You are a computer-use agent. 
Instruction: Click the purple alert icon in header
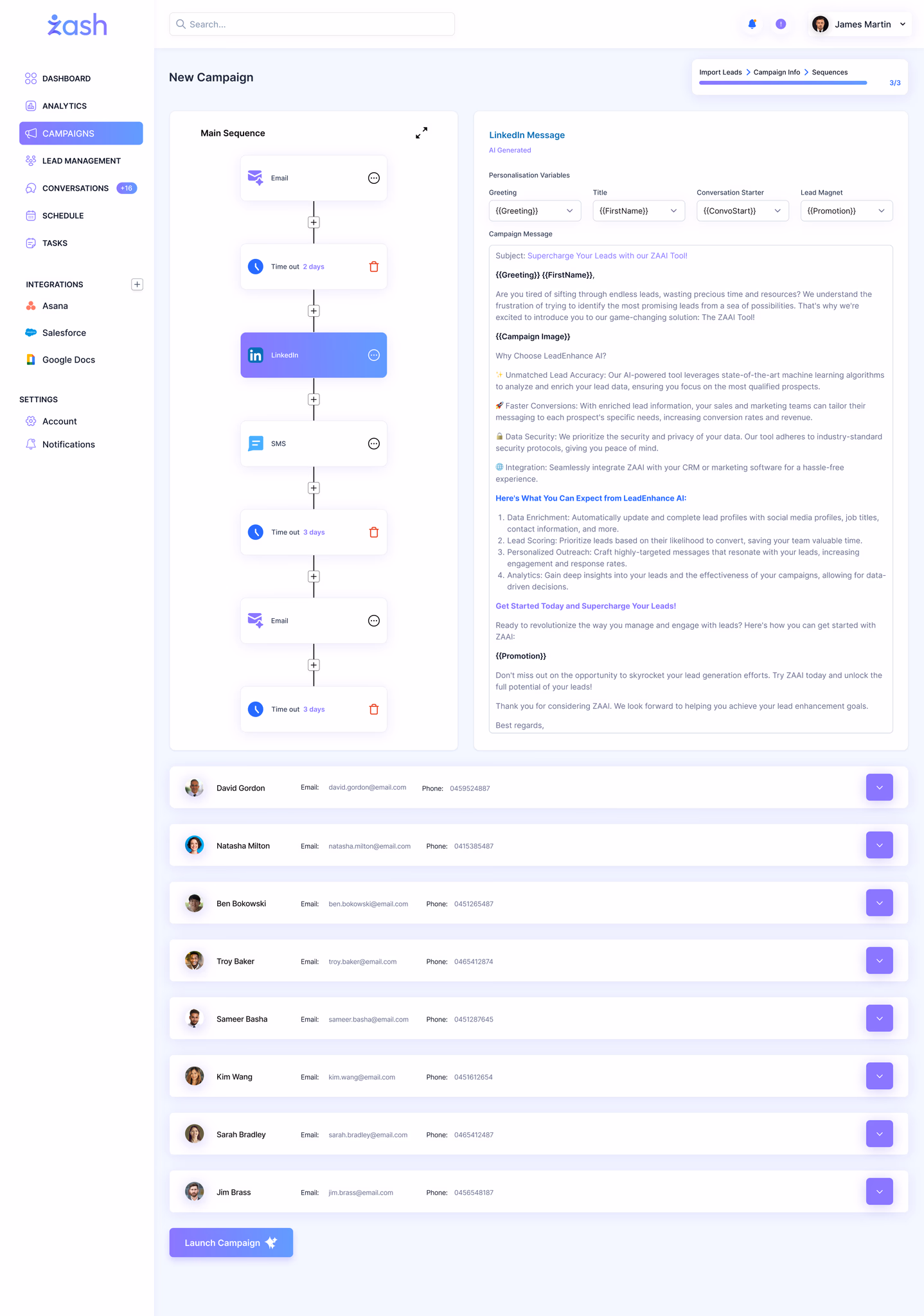pos(781,24)
